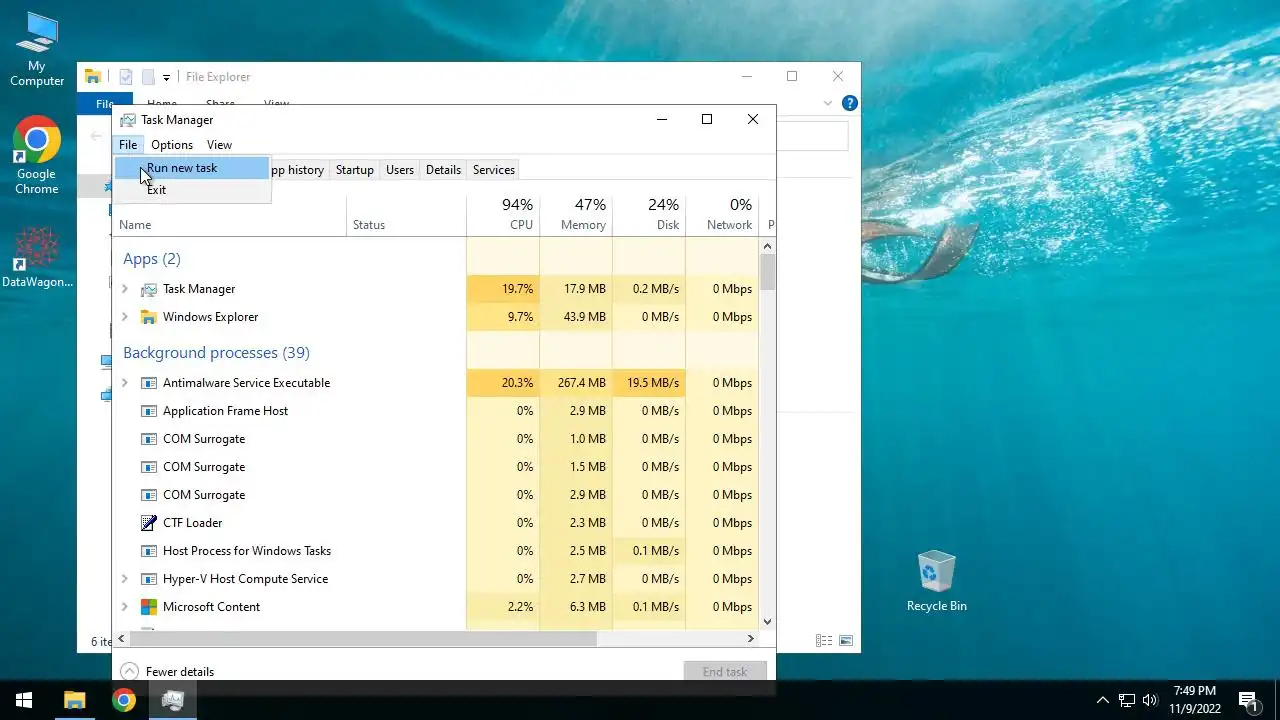Show hidden system tray icons
The height and width of the screenshot is (720, 1280).
pos(1103,700)
